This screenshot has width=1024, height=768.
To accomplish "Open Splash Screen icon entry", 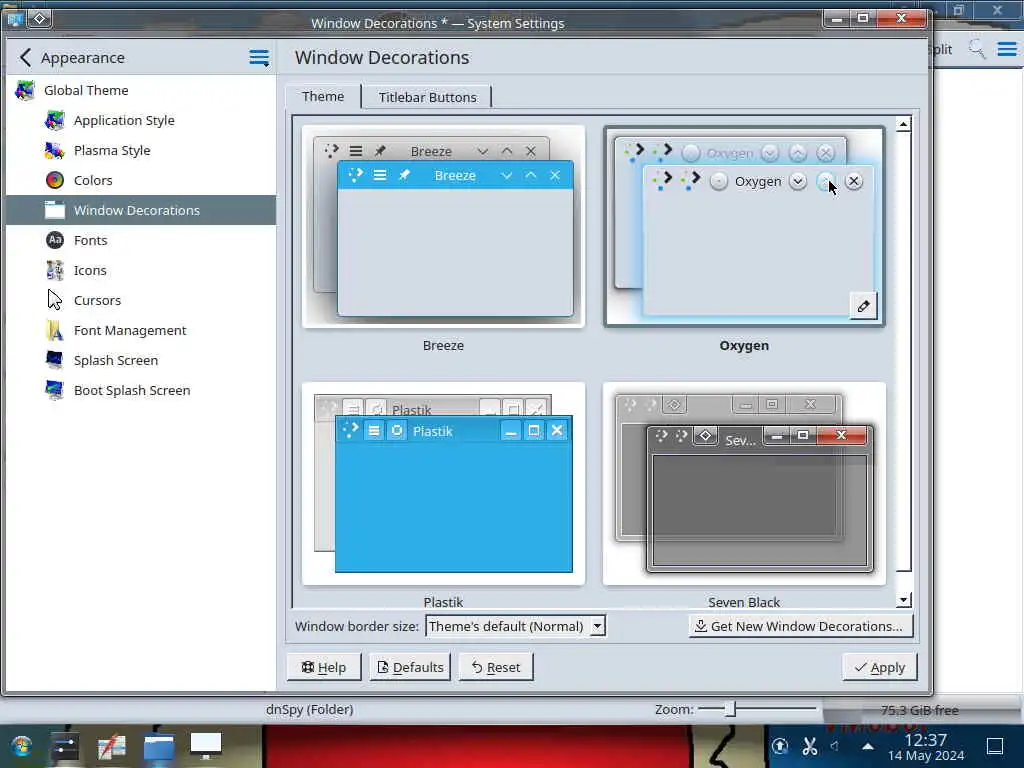I will 55,360.
